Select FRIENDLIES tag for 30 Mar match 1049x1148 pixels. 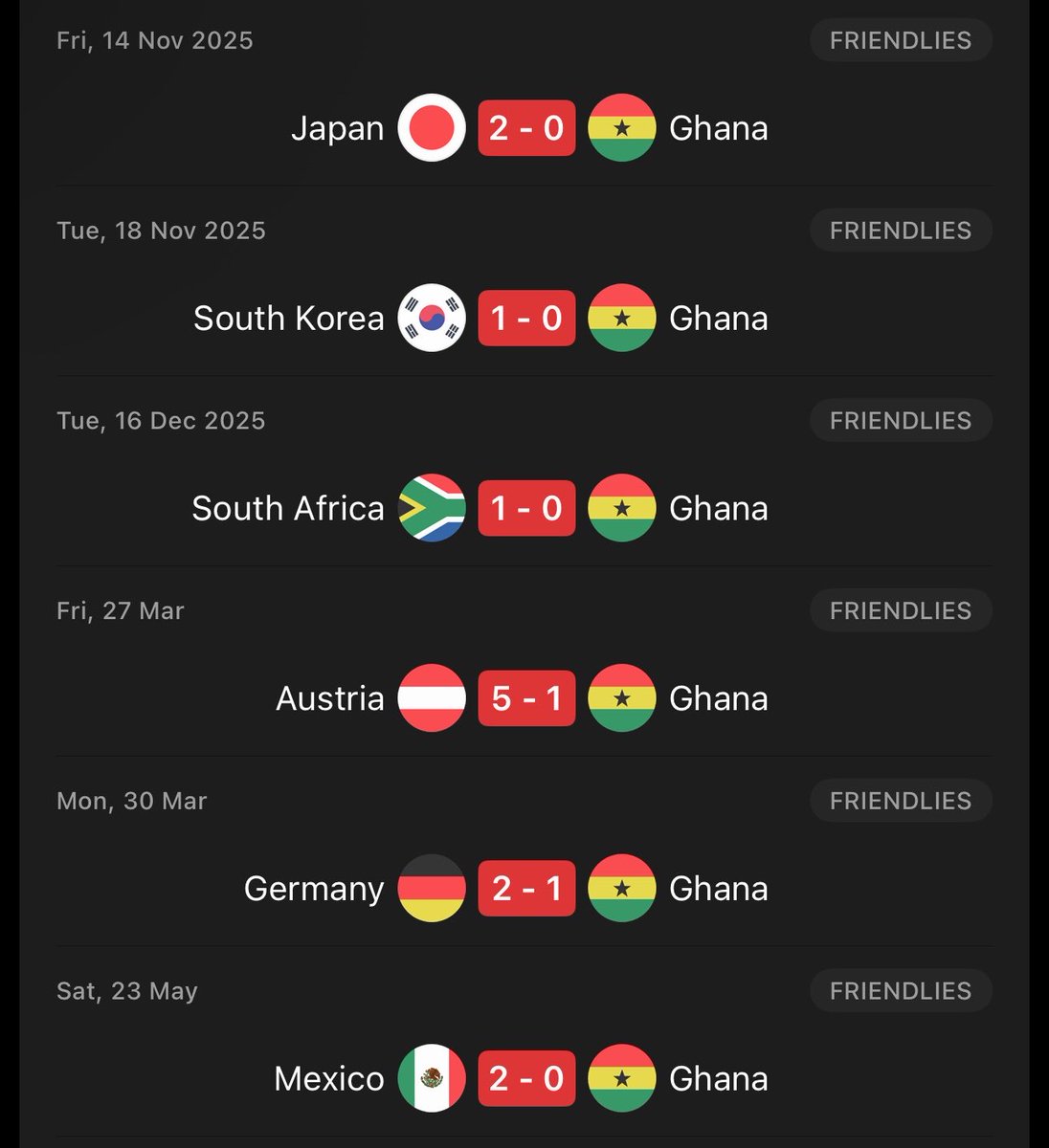[x=901, y=801]
